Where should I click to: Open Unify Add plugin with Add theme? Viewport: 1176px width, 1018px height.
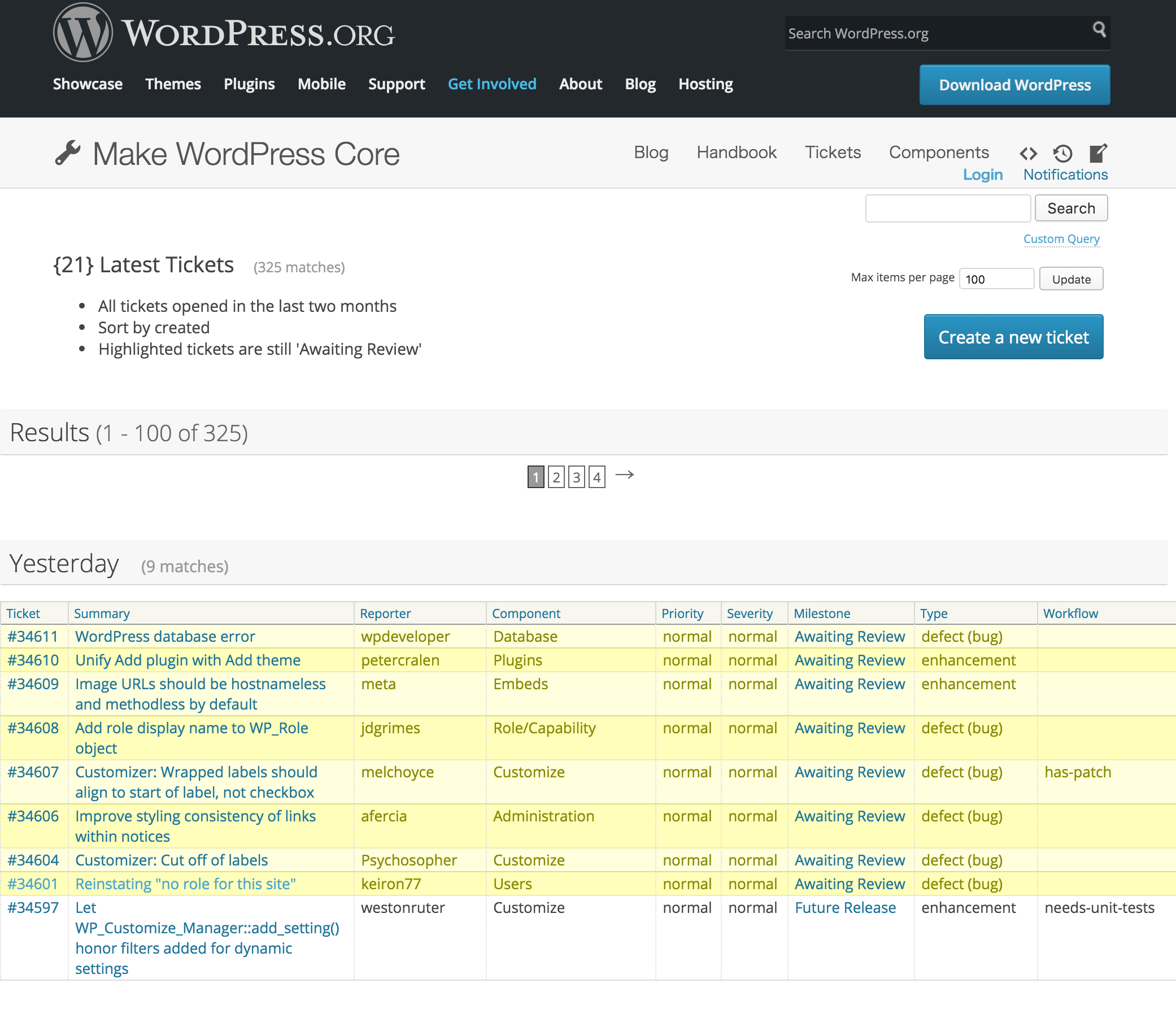[x=188, y=660]
